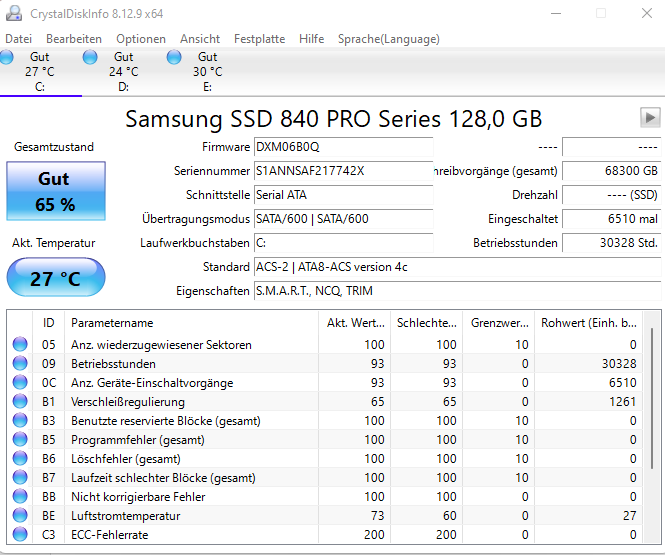This screenshot has width=665, height=555.
Task: Click status icon for Betriebsstunden row 09
Action: tap(20, 363)
